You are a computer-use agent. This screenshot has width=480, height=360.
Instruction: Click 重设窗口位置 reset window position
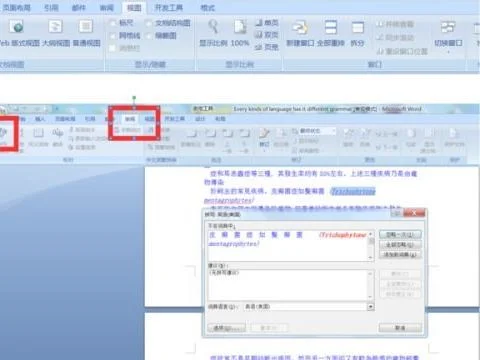point(402,51)
